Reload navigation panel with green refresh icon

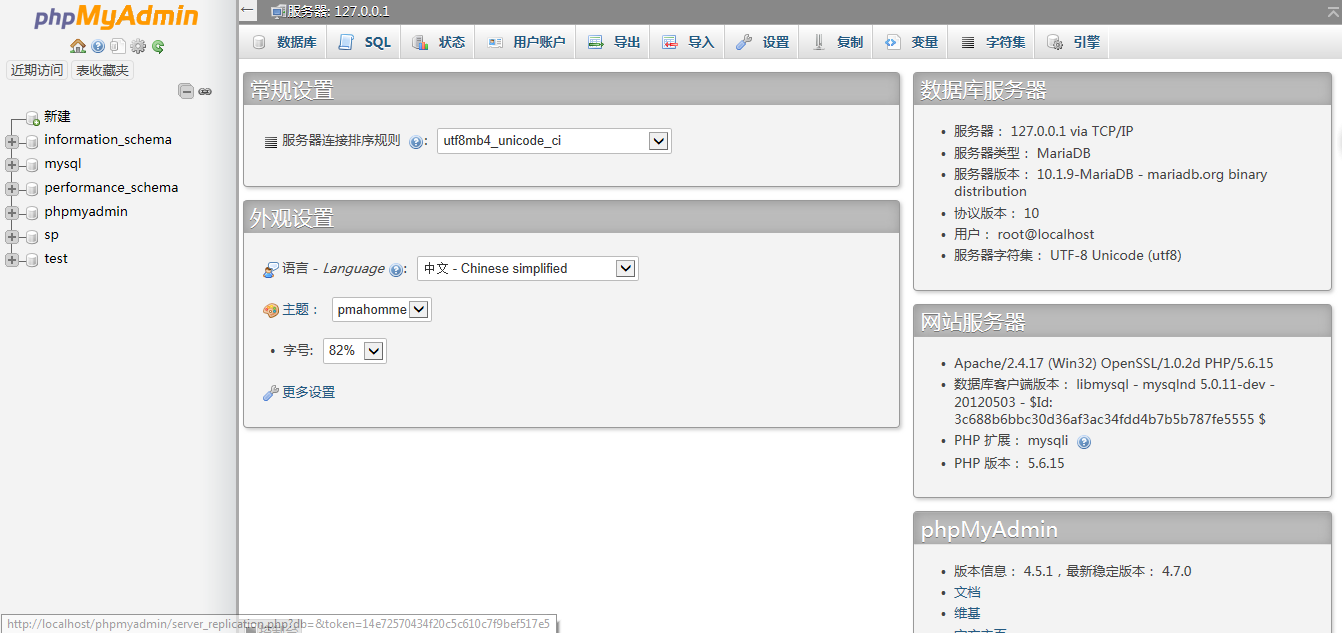click(x=158, y=46)
